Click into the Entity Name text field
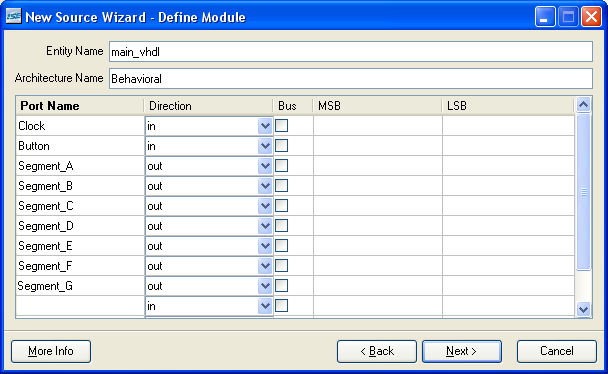This screenshot has width=608, height=374. click(351, 52)
